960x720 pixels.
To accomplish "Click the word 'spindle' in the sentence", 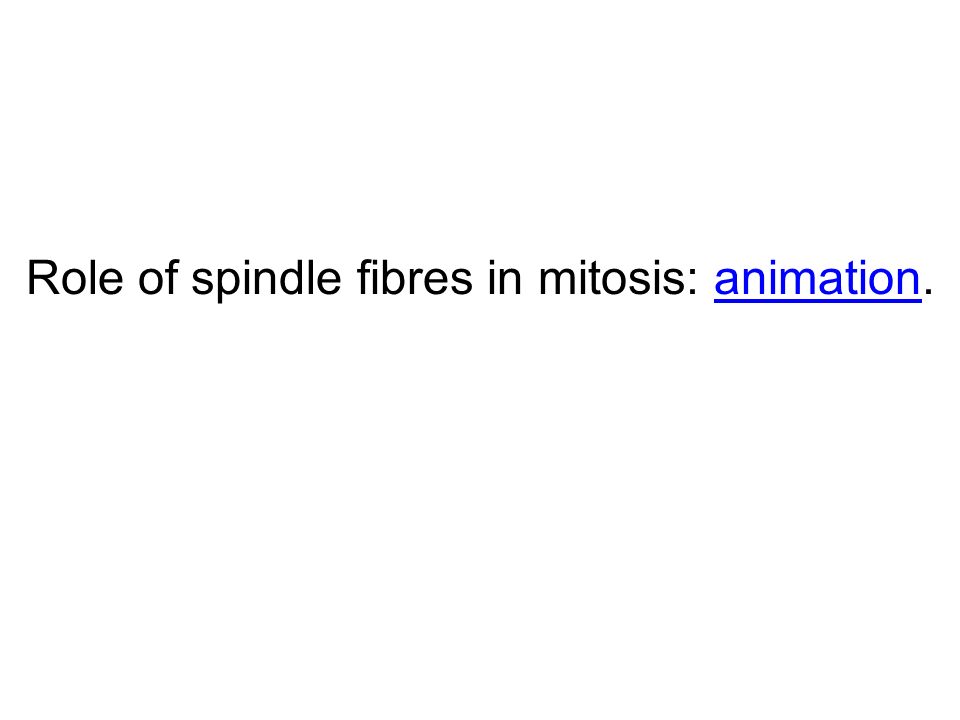I will pos(266,281).
